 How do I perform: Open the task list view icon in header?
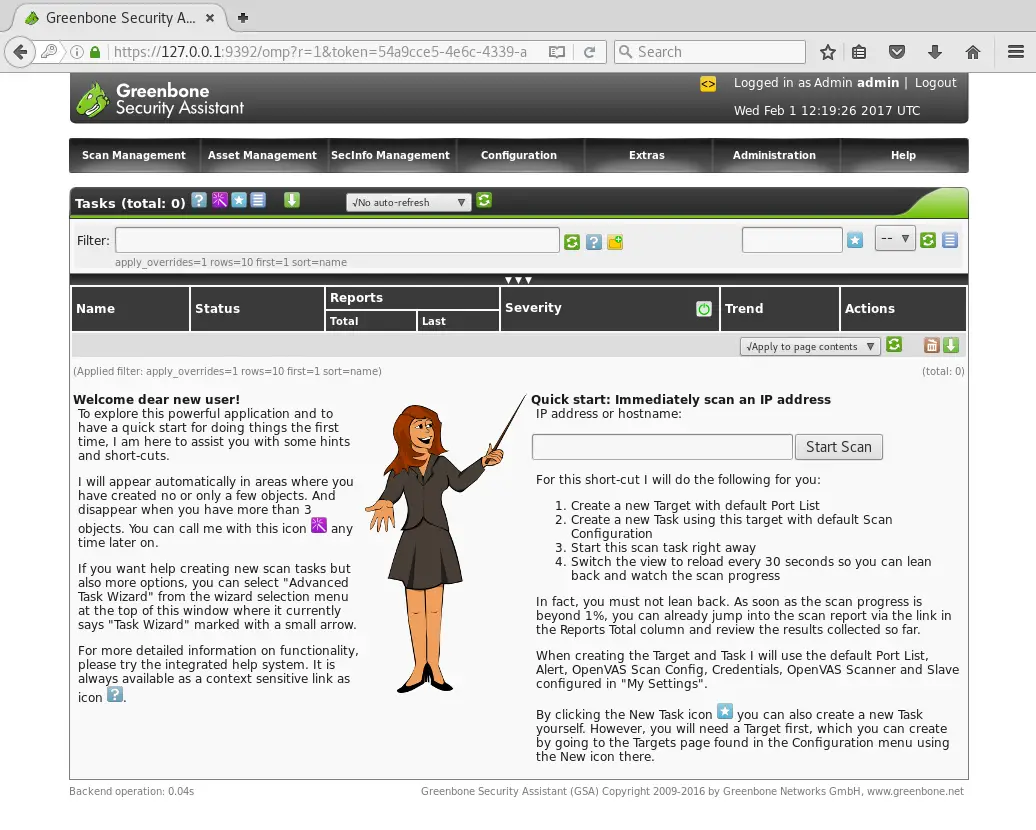click(x=258, y=200)
